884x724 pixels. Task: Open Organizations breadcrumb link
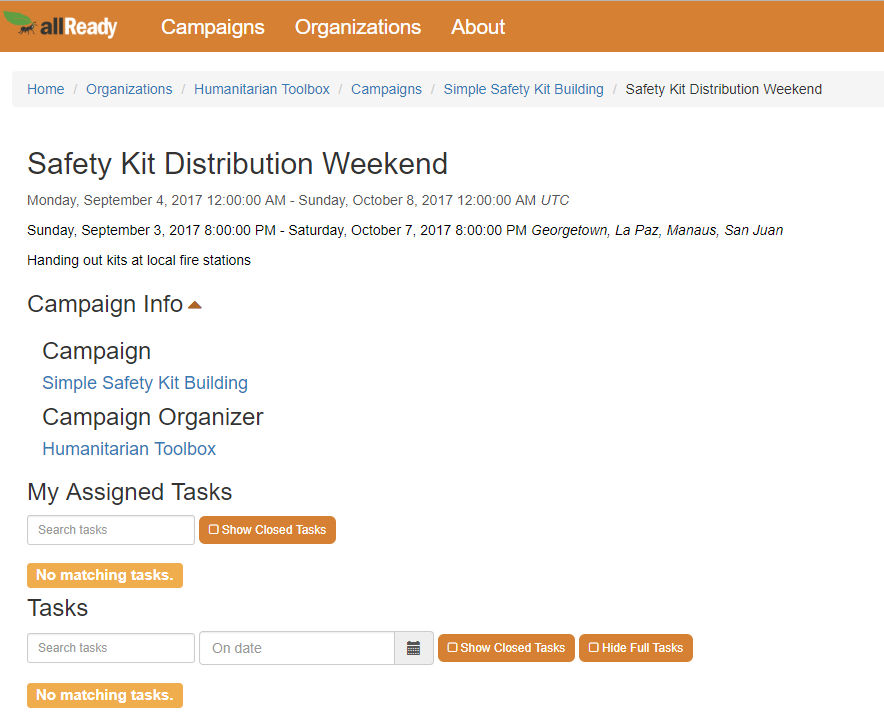[x=129, y=89]
